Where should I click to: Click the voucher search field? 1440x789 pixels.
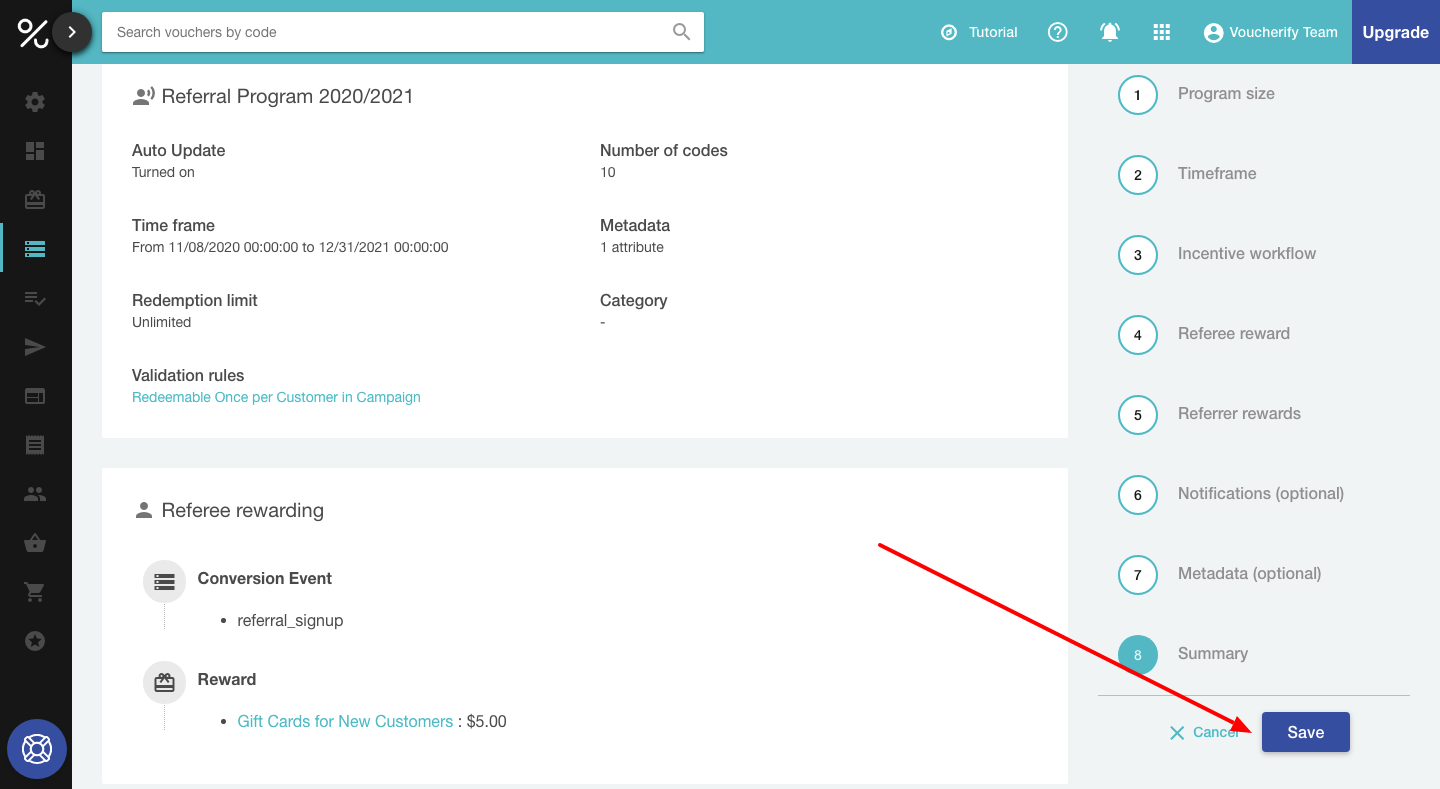(x=400, y=32)
